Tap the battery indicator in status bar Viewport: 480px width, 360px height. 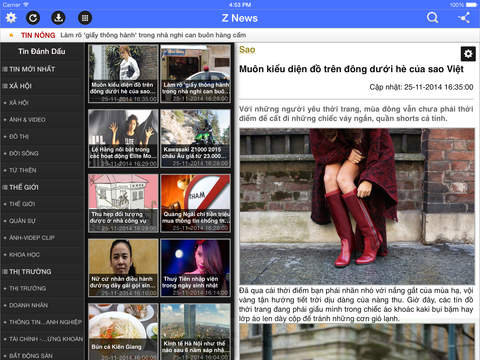(471, 5)
